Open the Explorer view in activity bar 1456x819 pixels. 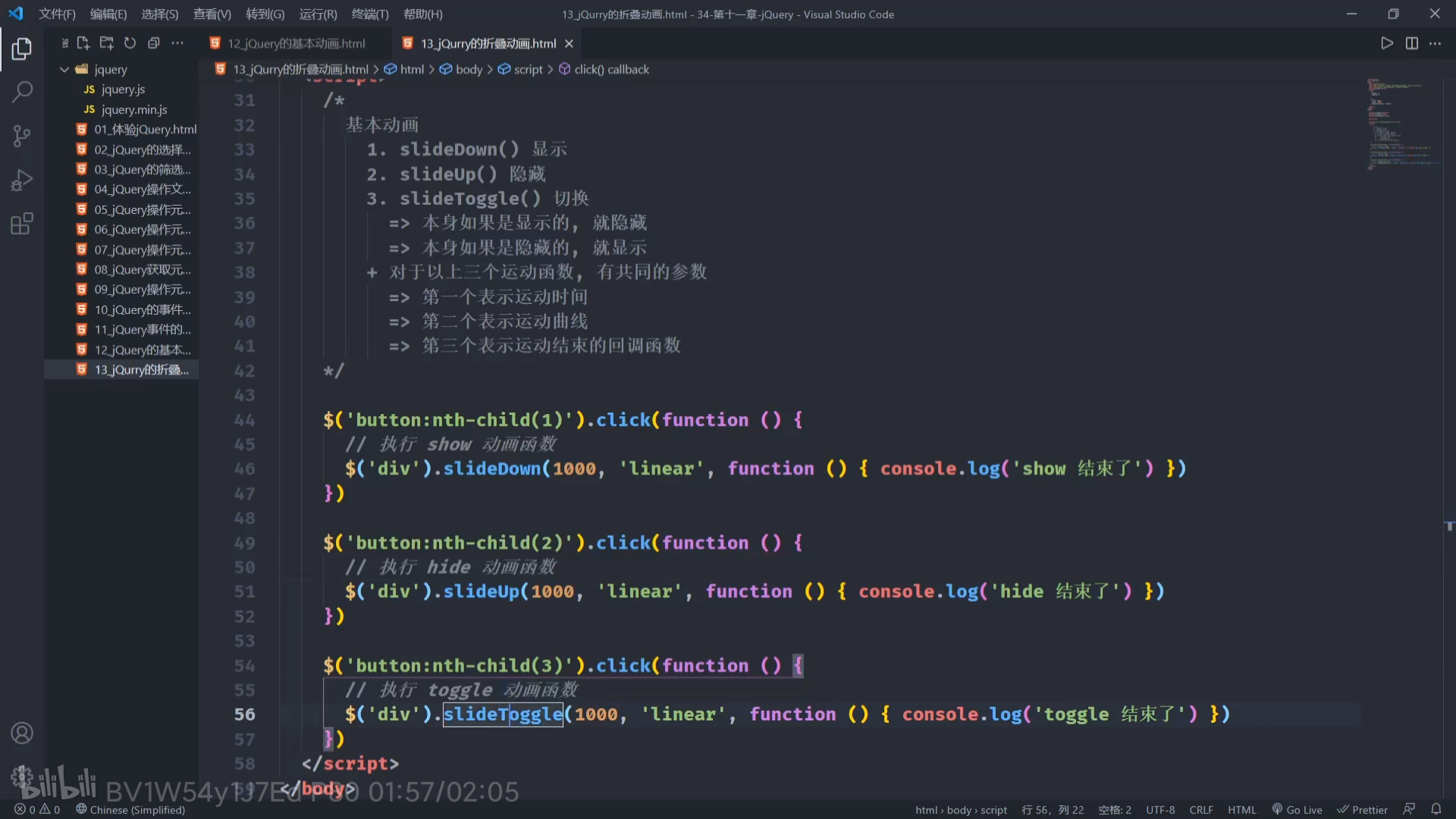point(22,49)
